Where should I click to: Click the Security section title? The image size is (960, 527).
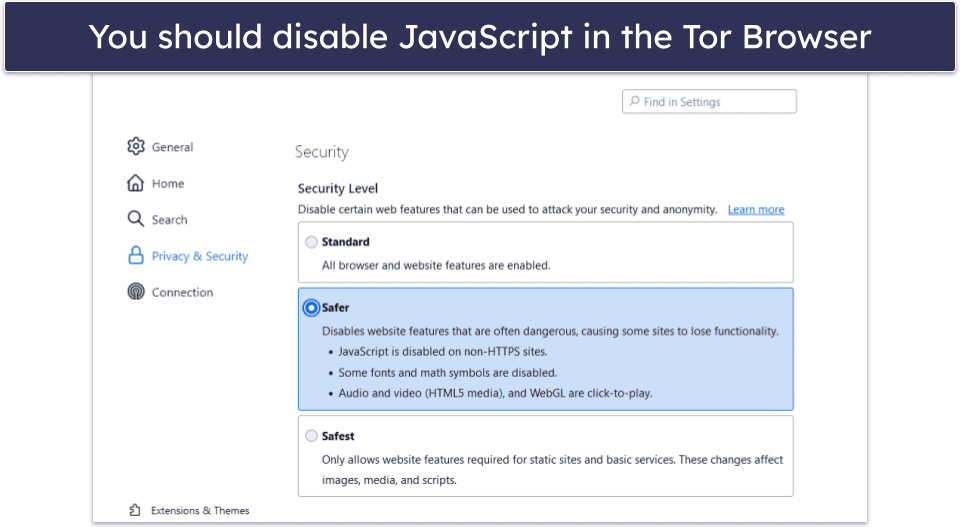pyautogui.click(x=321, y=152)
